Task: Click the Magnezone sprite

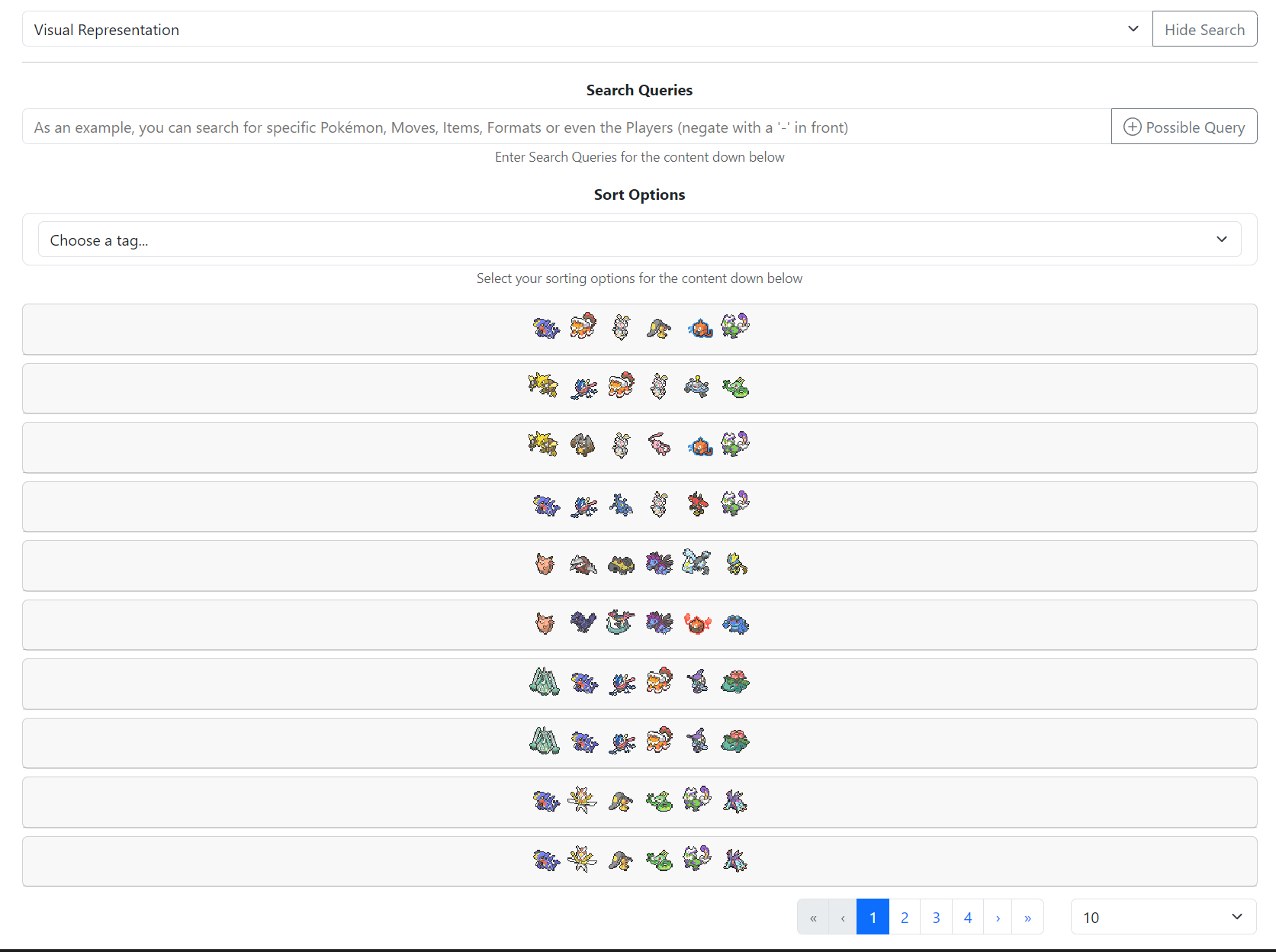Action: [696, 387]
